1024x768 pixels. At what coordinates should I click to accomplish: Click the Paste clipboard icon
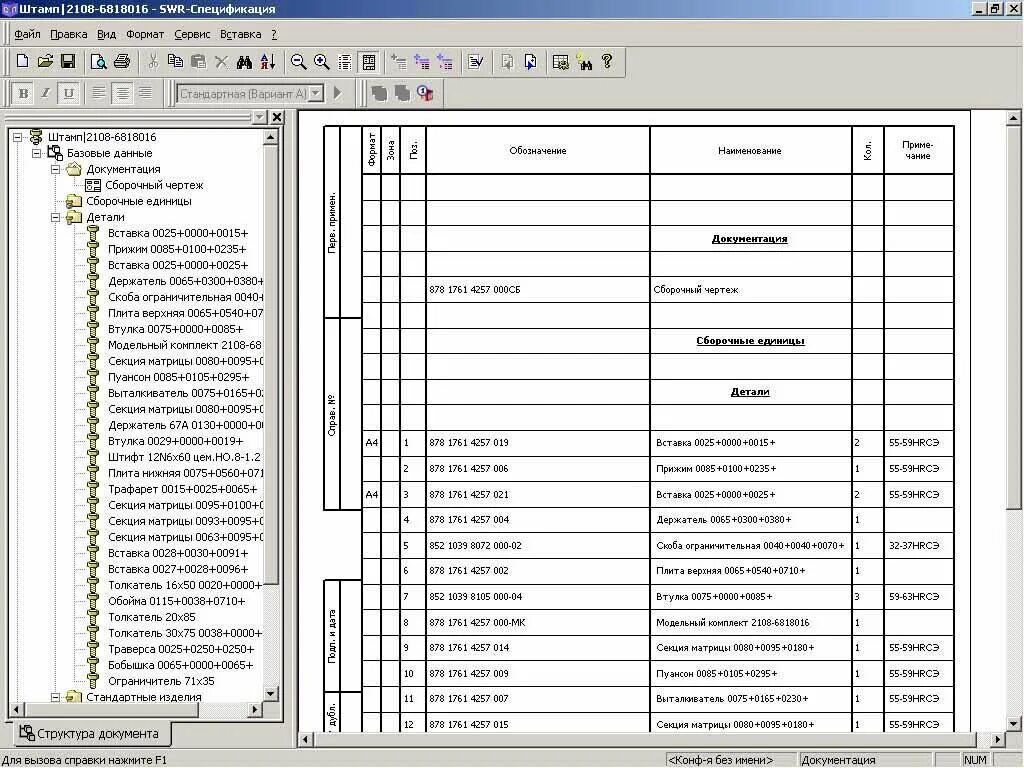(x=198, y=62)
